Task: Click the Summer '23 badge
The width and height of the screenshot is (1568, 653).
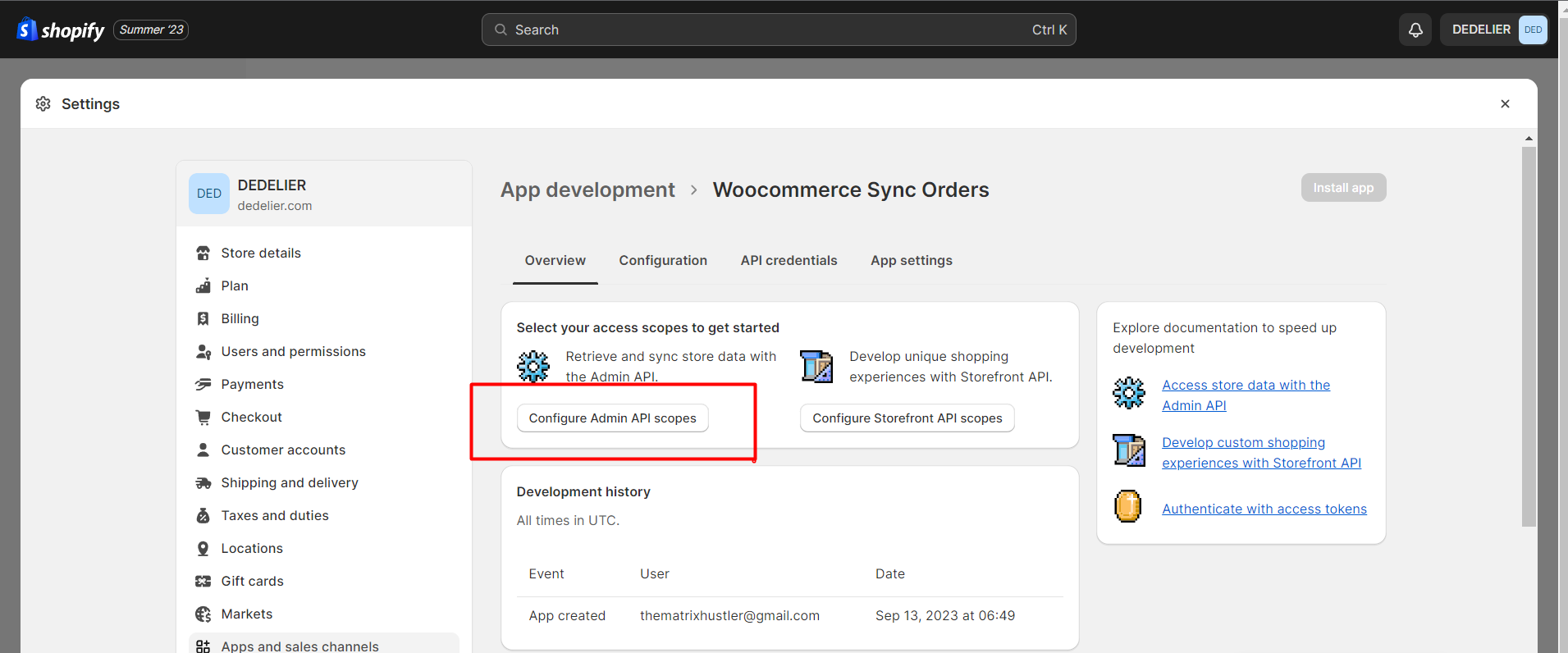Action: pyautogui.click(x=151, y=30)
